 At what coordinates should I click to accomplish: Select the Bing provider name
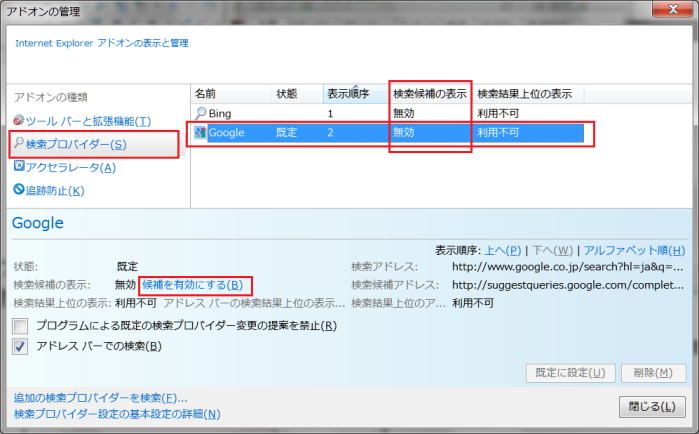[220, 114]
